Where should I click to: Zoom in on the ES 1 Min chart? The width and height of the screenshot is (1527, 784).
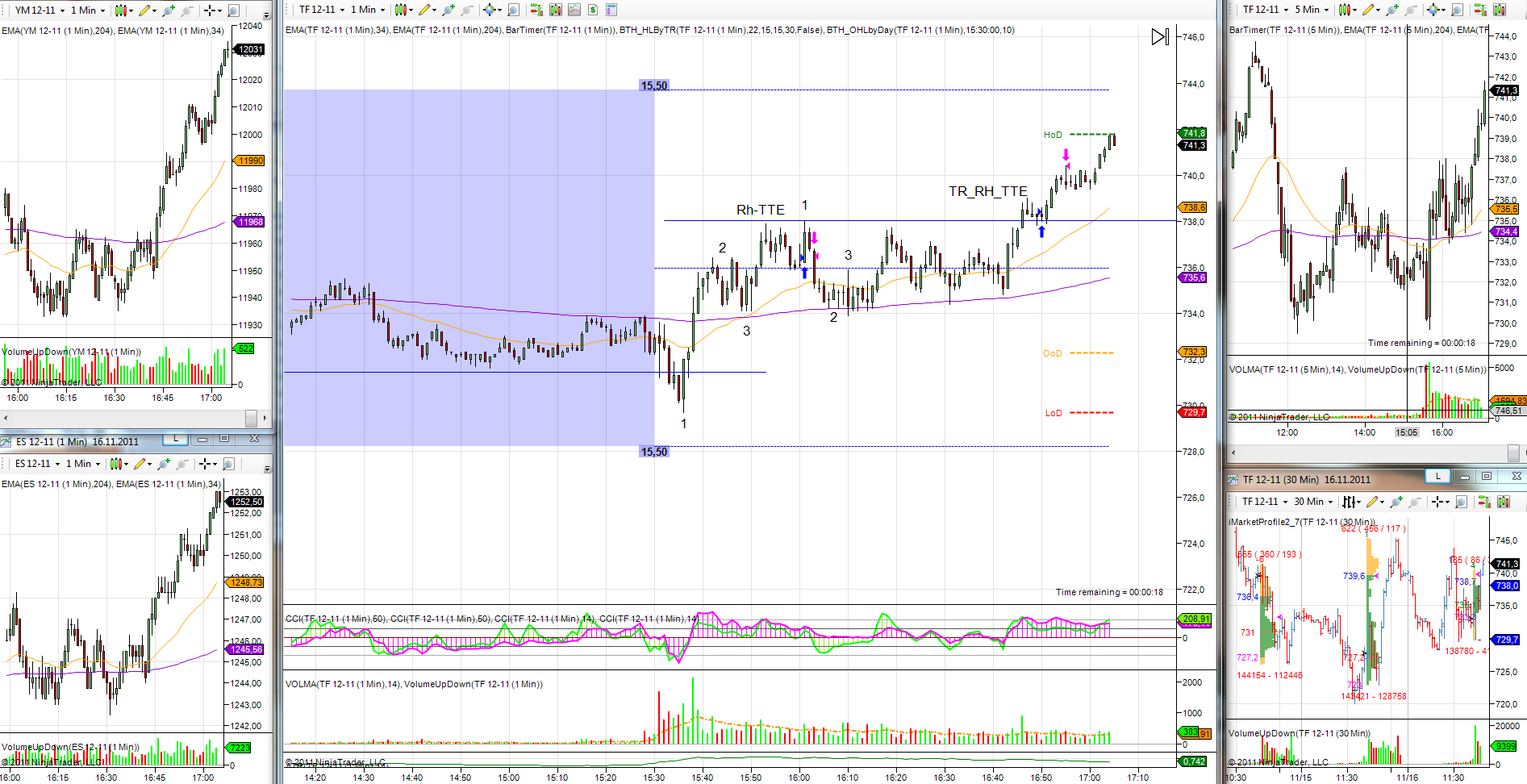point(164,464)
